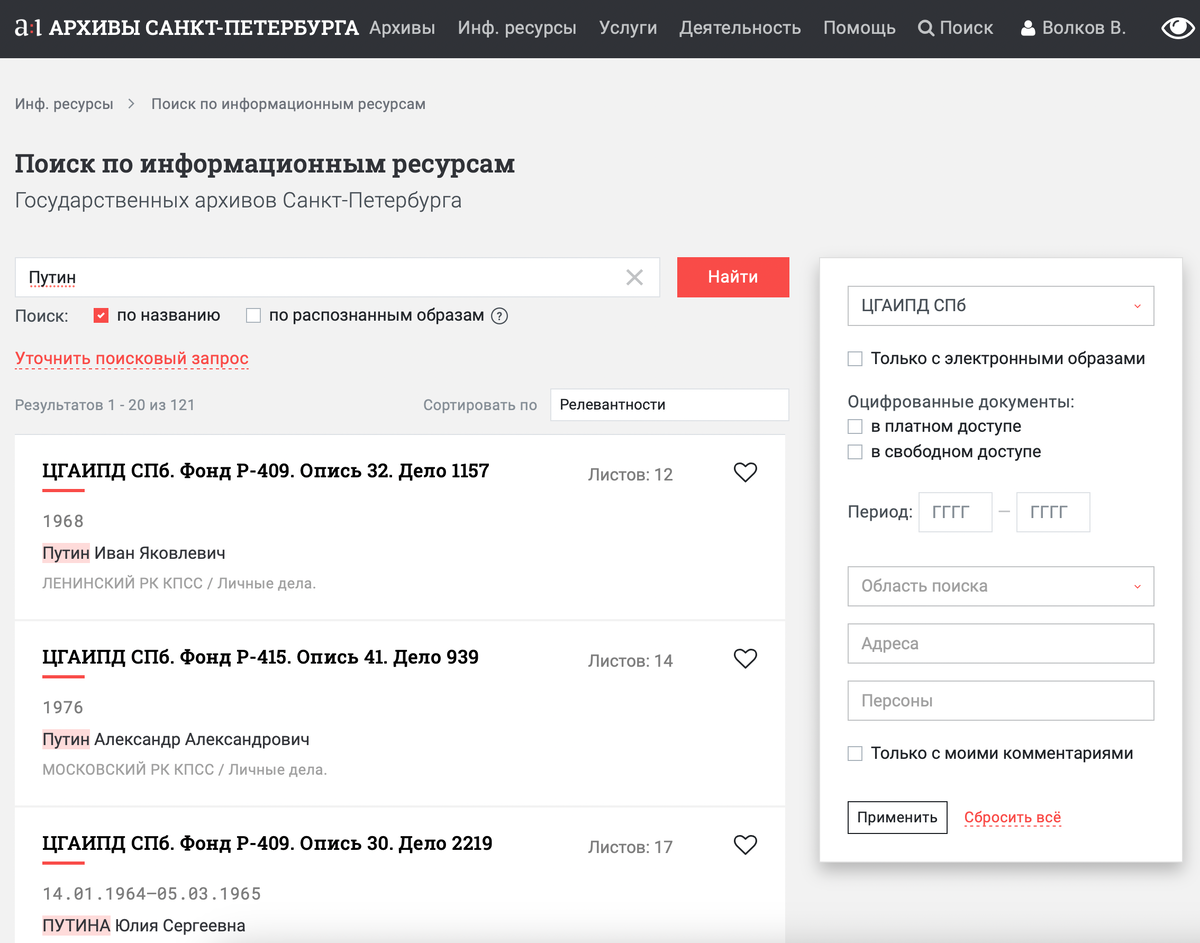
Task: Click Листов: 17 value
Action: click(630, 847)
